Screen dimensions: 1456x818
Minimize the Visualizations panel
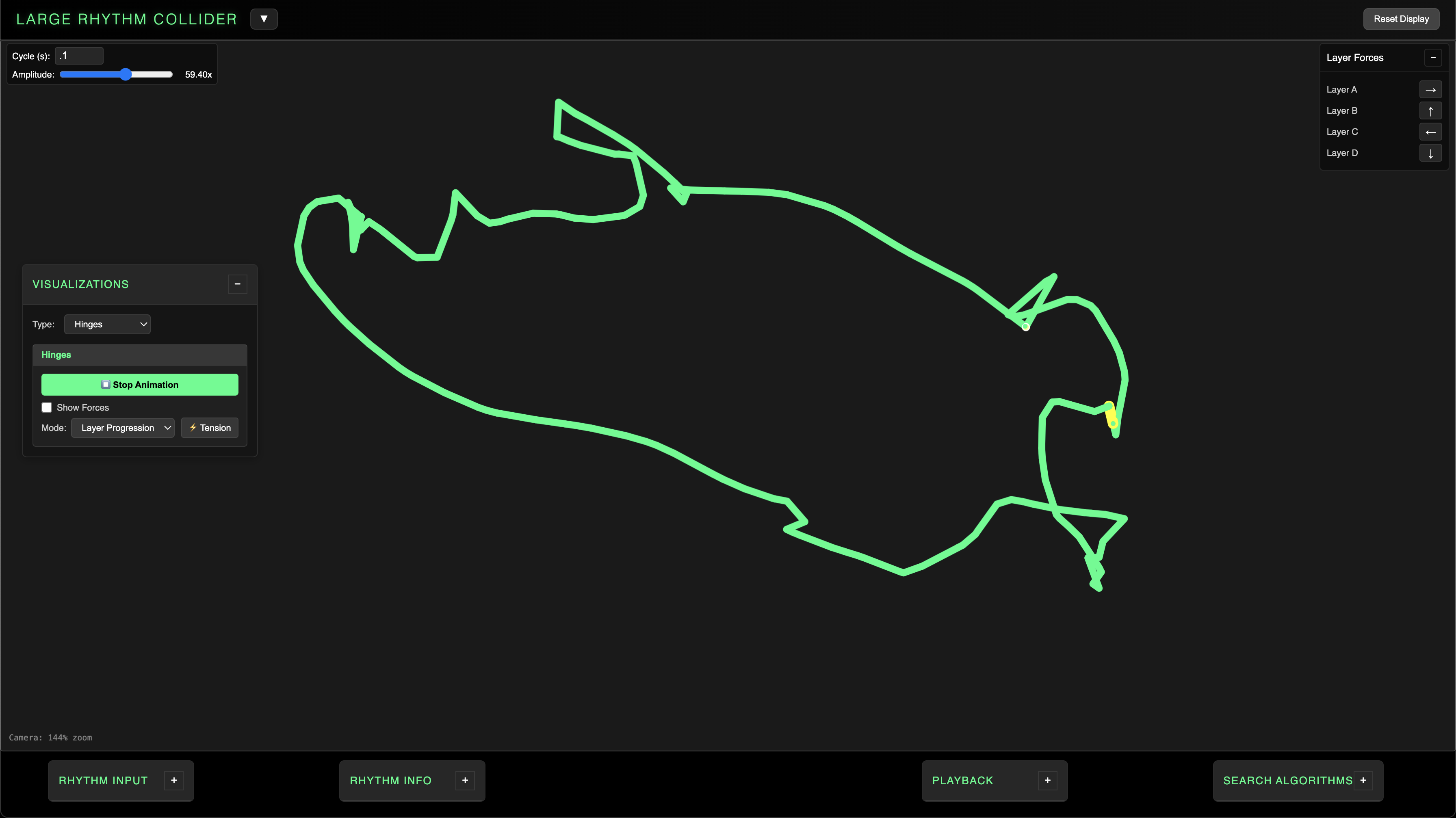click(x=237, y=284)
